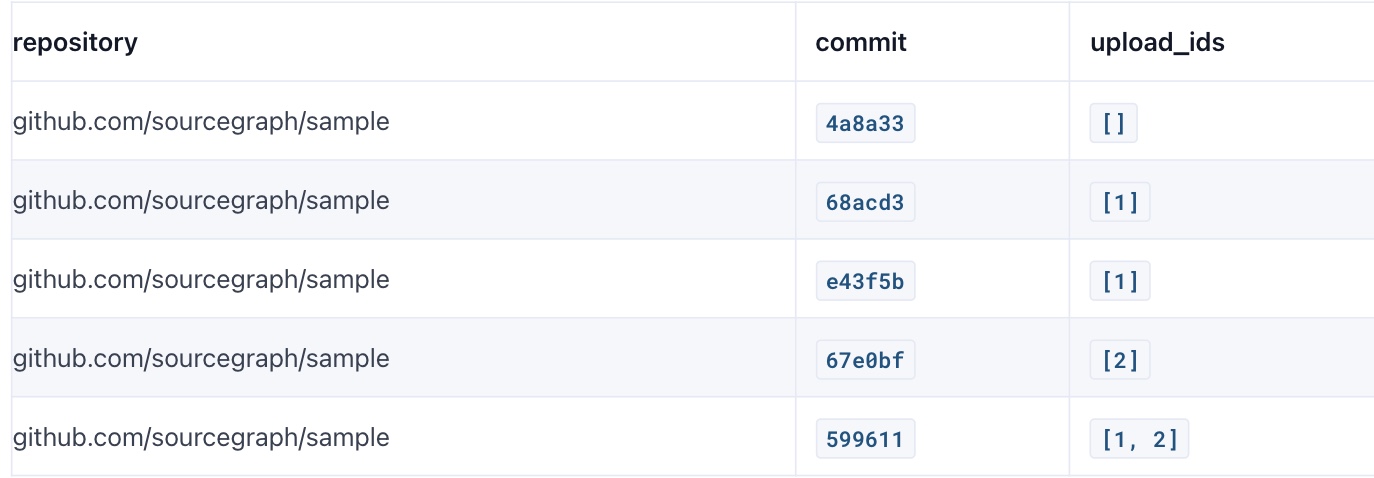Click the e43f5b commit badge
This screenshot has height=478, width=1374.
865,282
